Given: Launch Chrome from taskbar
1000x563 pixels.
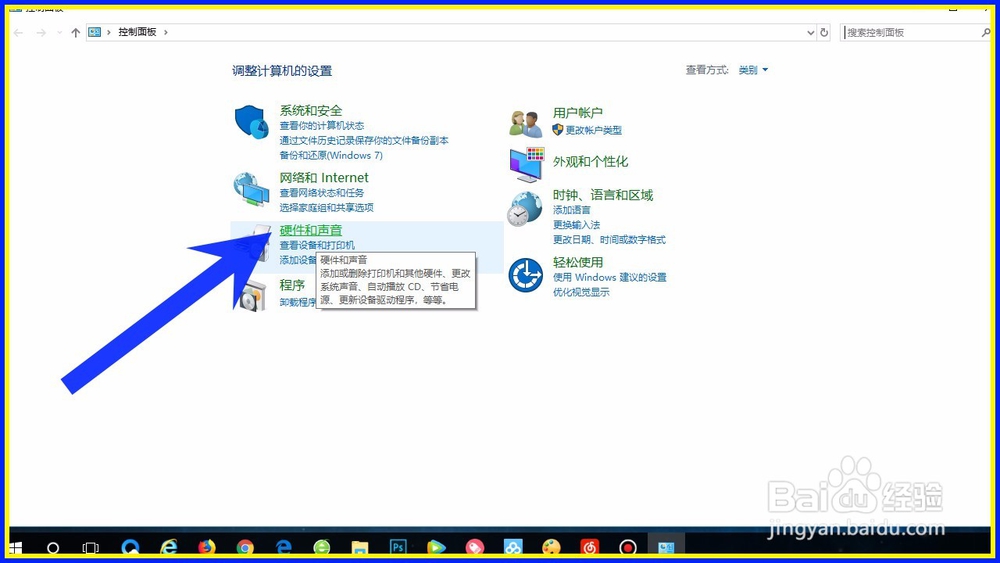Looking at the screenshot, I should [x=245, y=547].
